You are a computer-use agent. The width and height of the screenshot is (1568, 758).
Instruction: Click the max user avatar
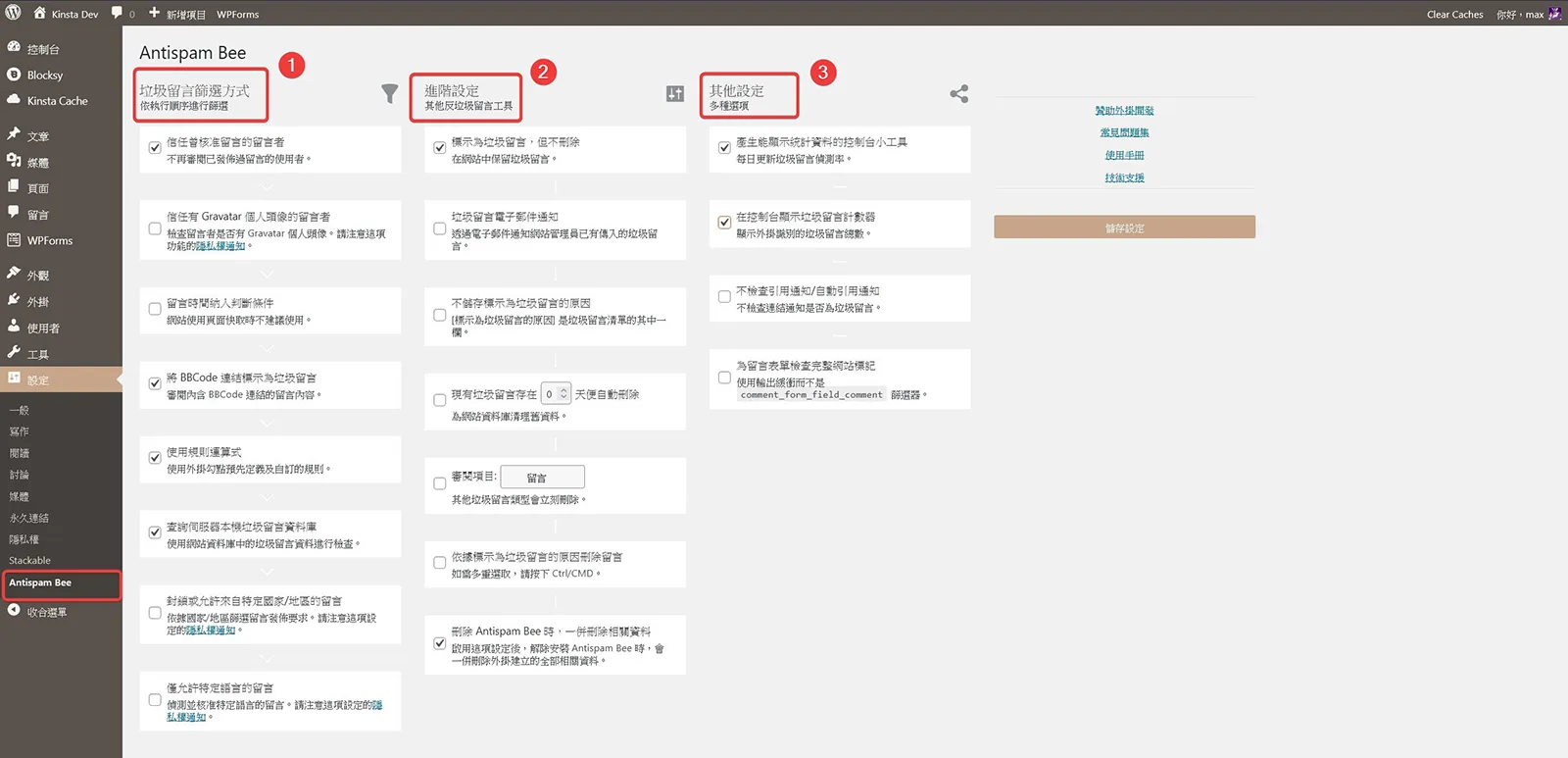point(1554,14)
